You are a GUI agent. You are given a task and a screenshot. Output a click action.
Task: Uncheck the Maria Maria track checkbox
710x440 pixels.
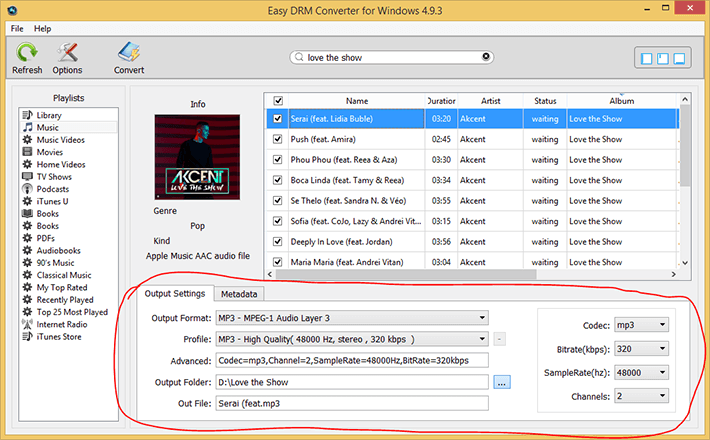(x=278, y=262)
